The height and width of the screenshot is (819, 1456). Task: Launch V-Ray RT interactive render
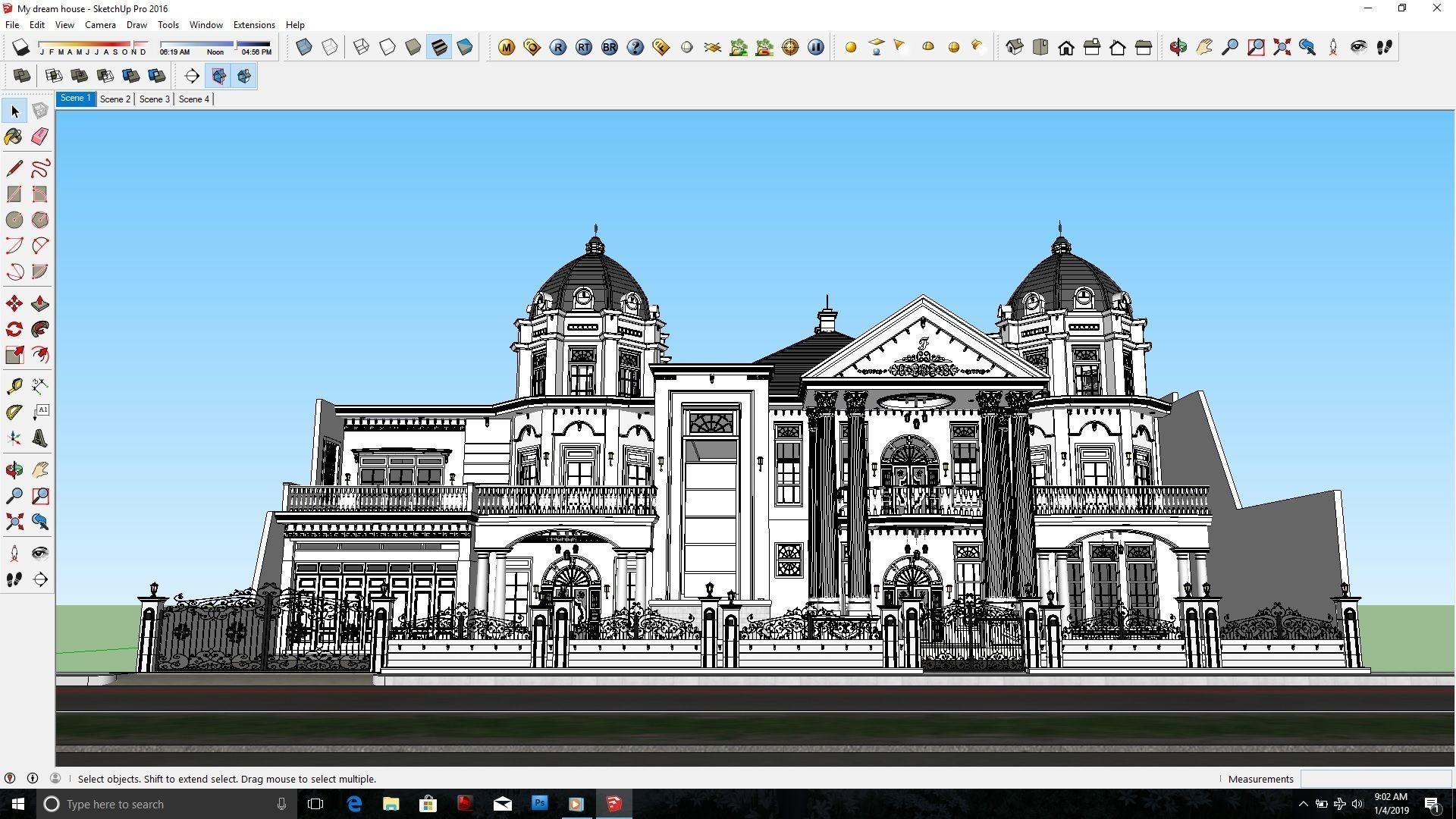584,47
